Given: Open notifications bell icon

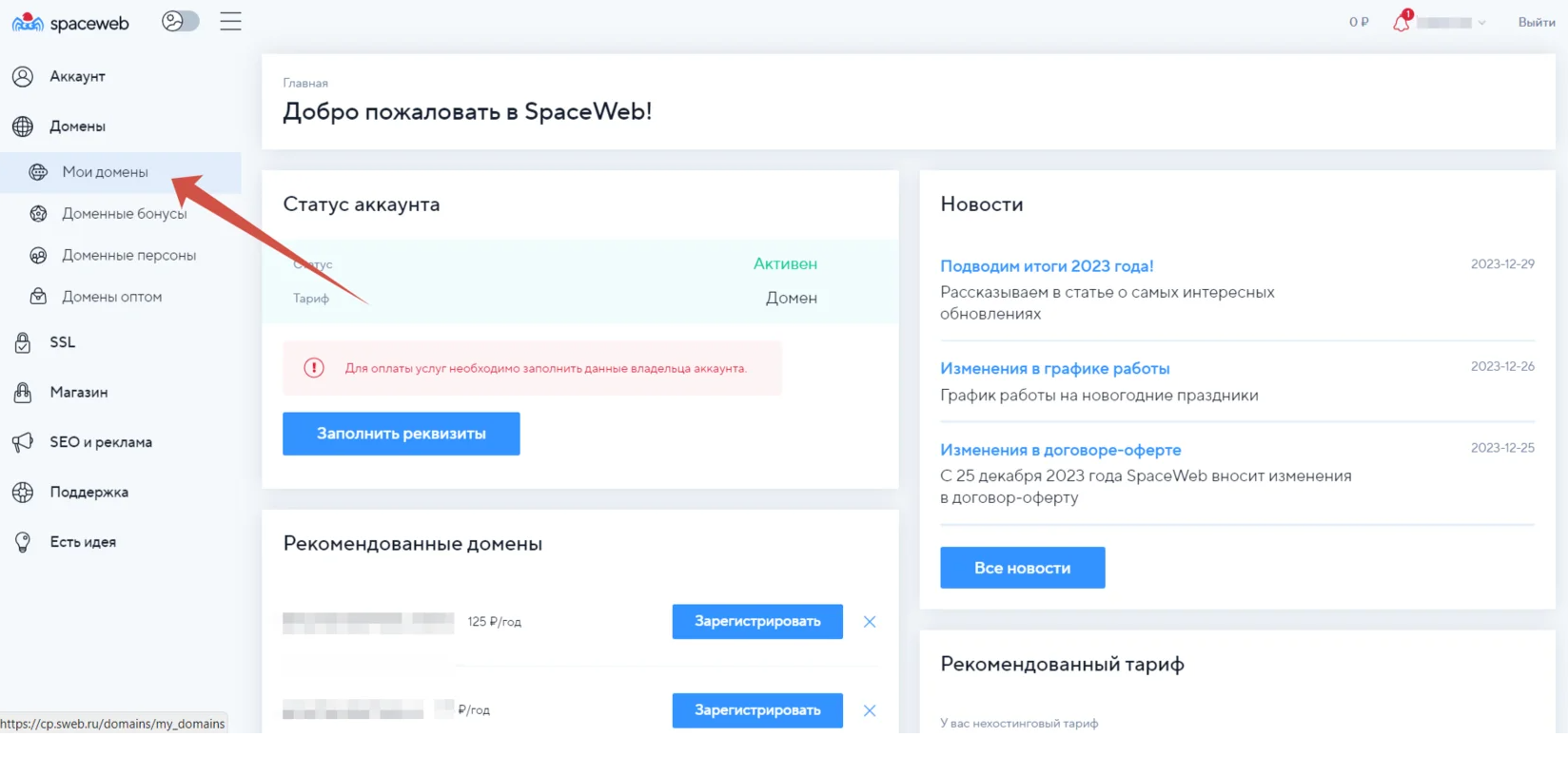Looking at the screenshot, I should [1401, 22].
